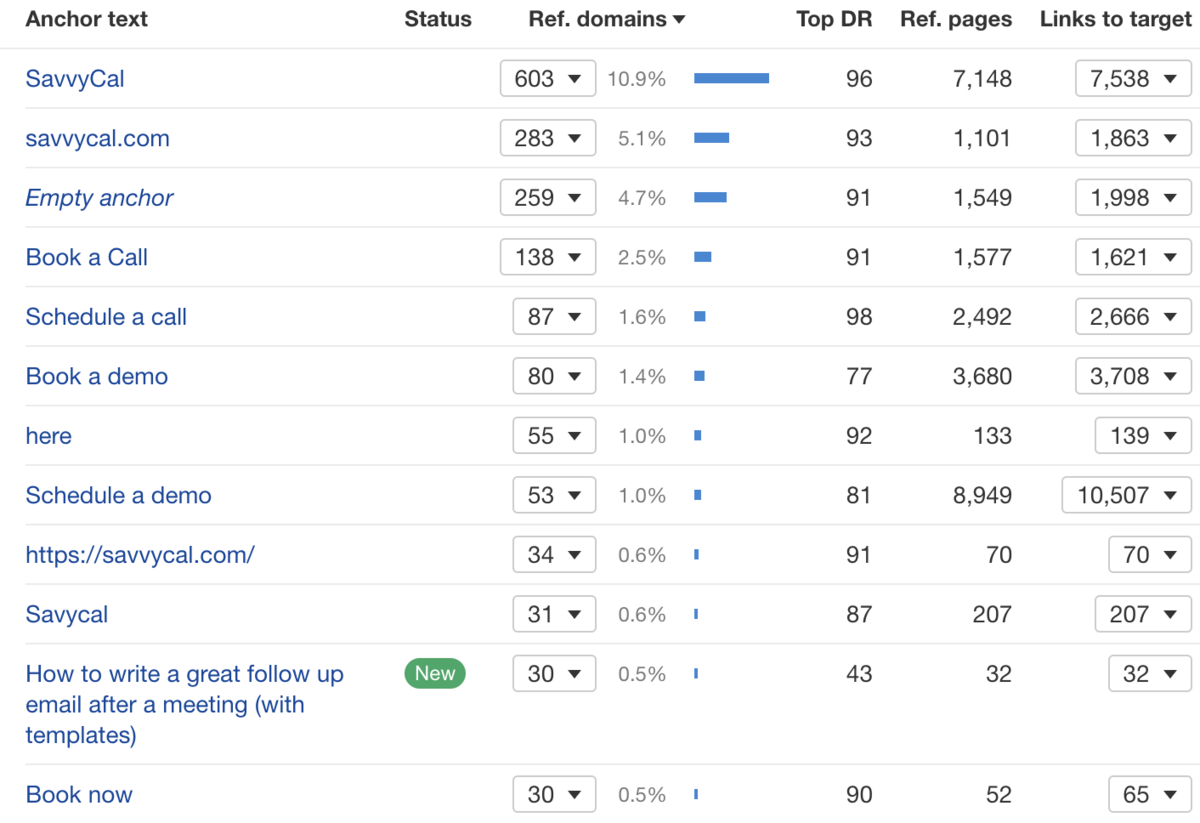Click the savvycal.com anchor link
This screenshot has height=823, width=1200.
(97, 139)
